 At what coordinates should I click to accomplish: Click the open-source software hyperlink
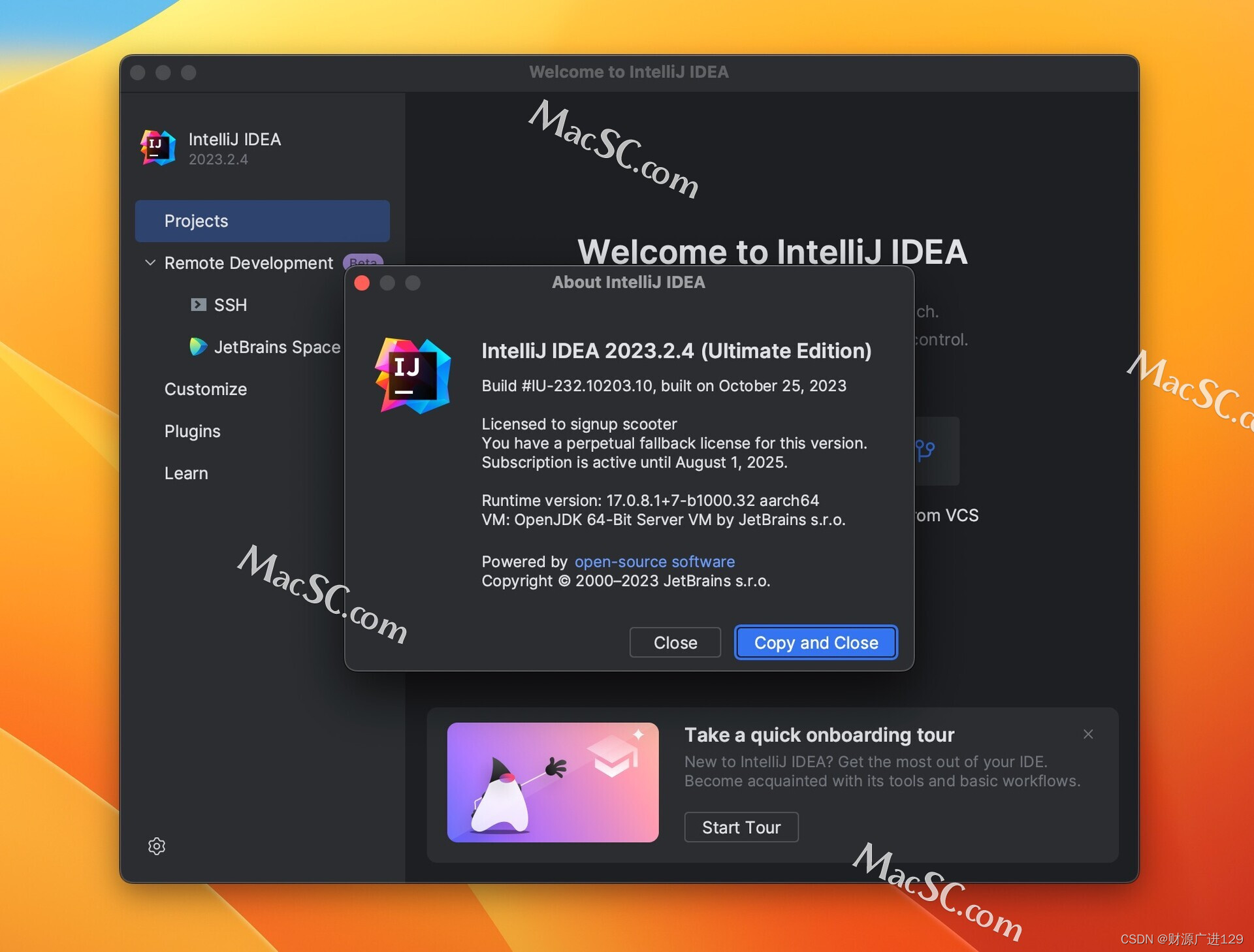[x=654, y=561]
